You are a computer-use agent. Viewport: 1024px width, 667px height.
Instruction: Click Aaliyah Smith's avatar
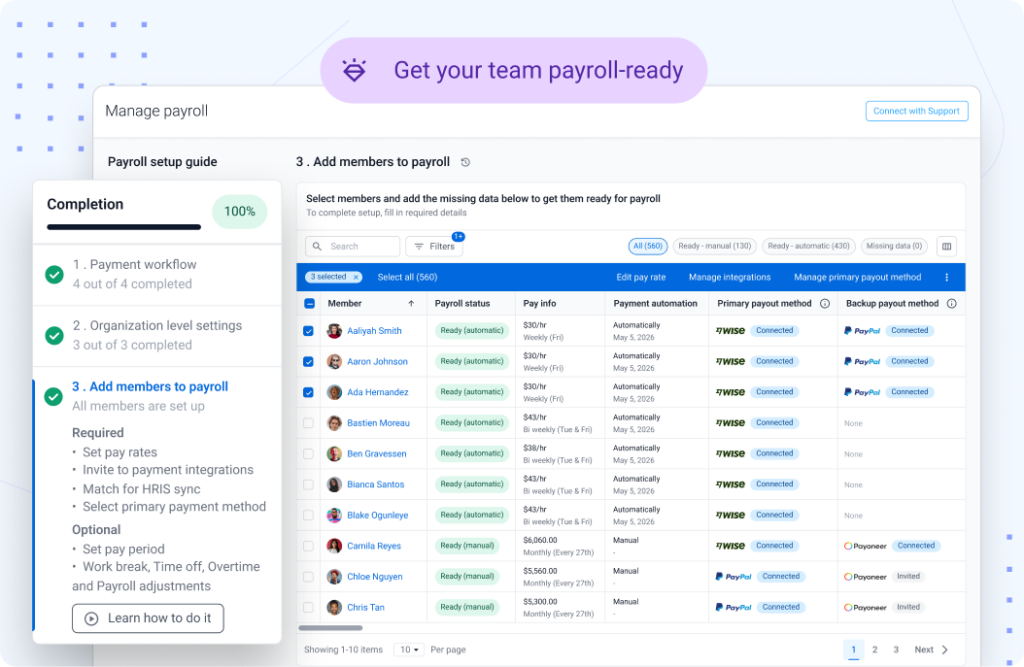[334, 331]
